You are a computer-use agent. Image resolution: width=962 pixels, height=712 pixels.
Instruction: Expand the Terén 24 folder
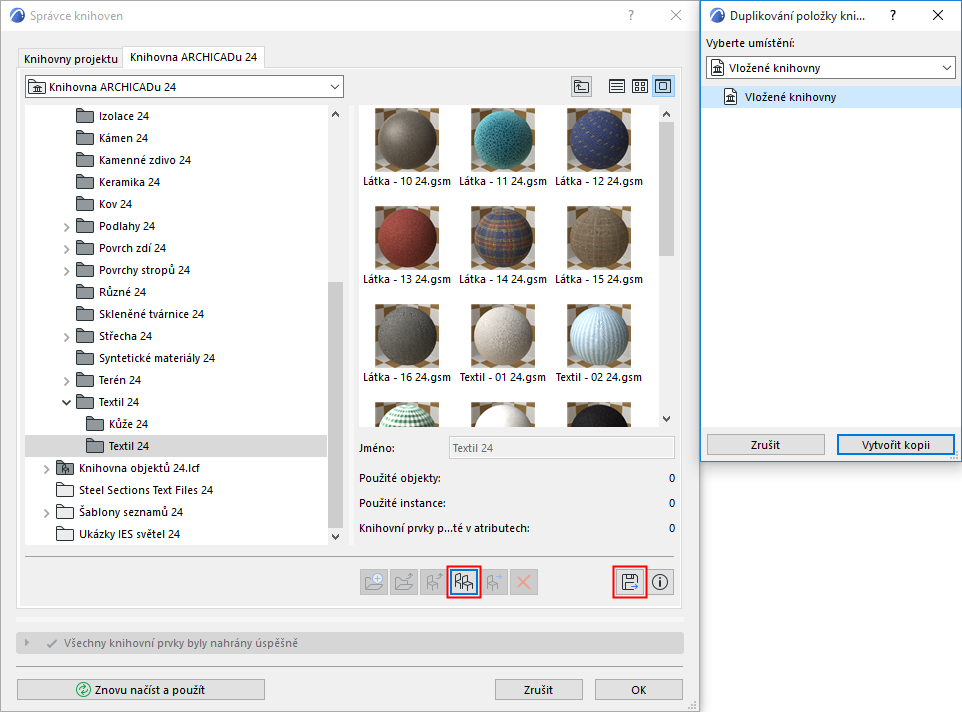pyautogui.click(x=67, y=381)
